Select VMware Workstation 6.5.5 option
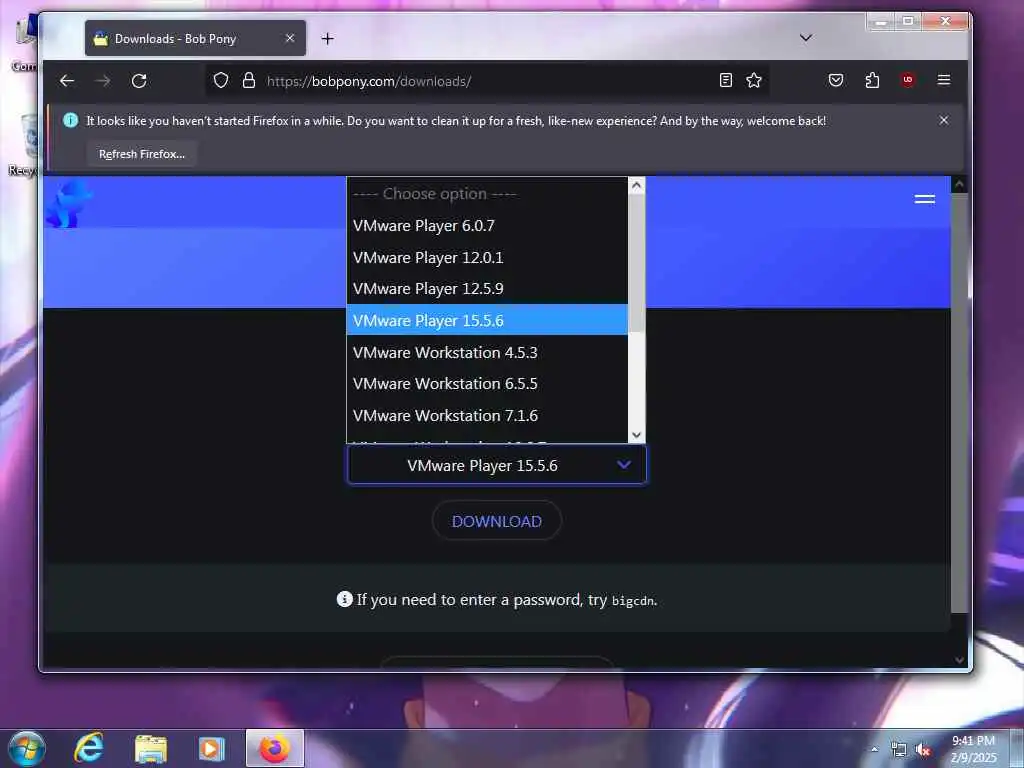 tap(487, 383)
